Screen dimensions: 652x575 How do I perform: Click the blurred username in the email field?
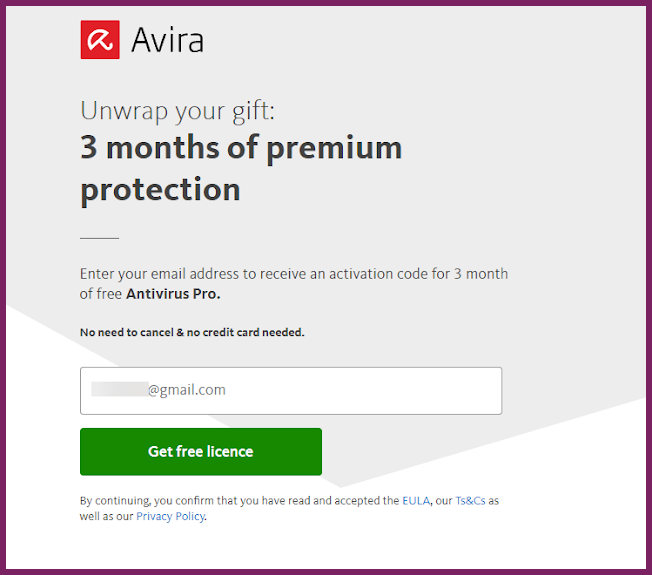click(x=119, y=390)
